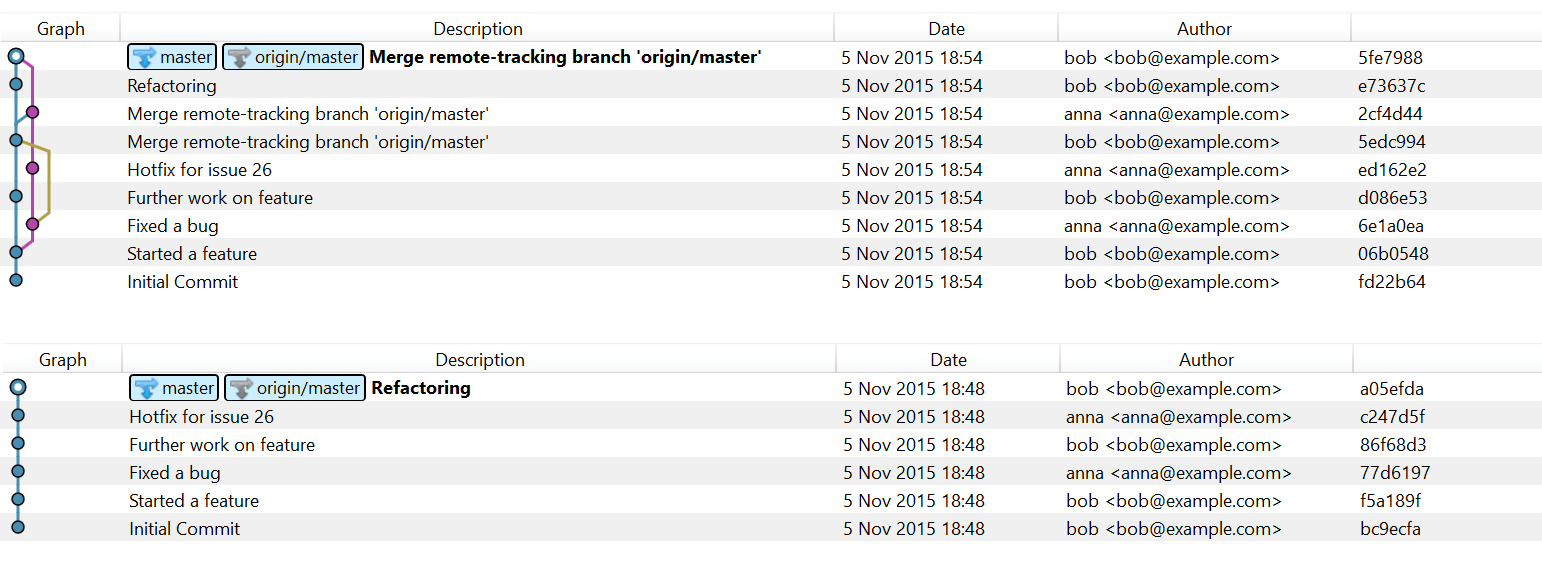Click purple graph node of Hotfix commit ed162e2
The width and height of the screenshot is (1542, 565).
pos(32,169)
